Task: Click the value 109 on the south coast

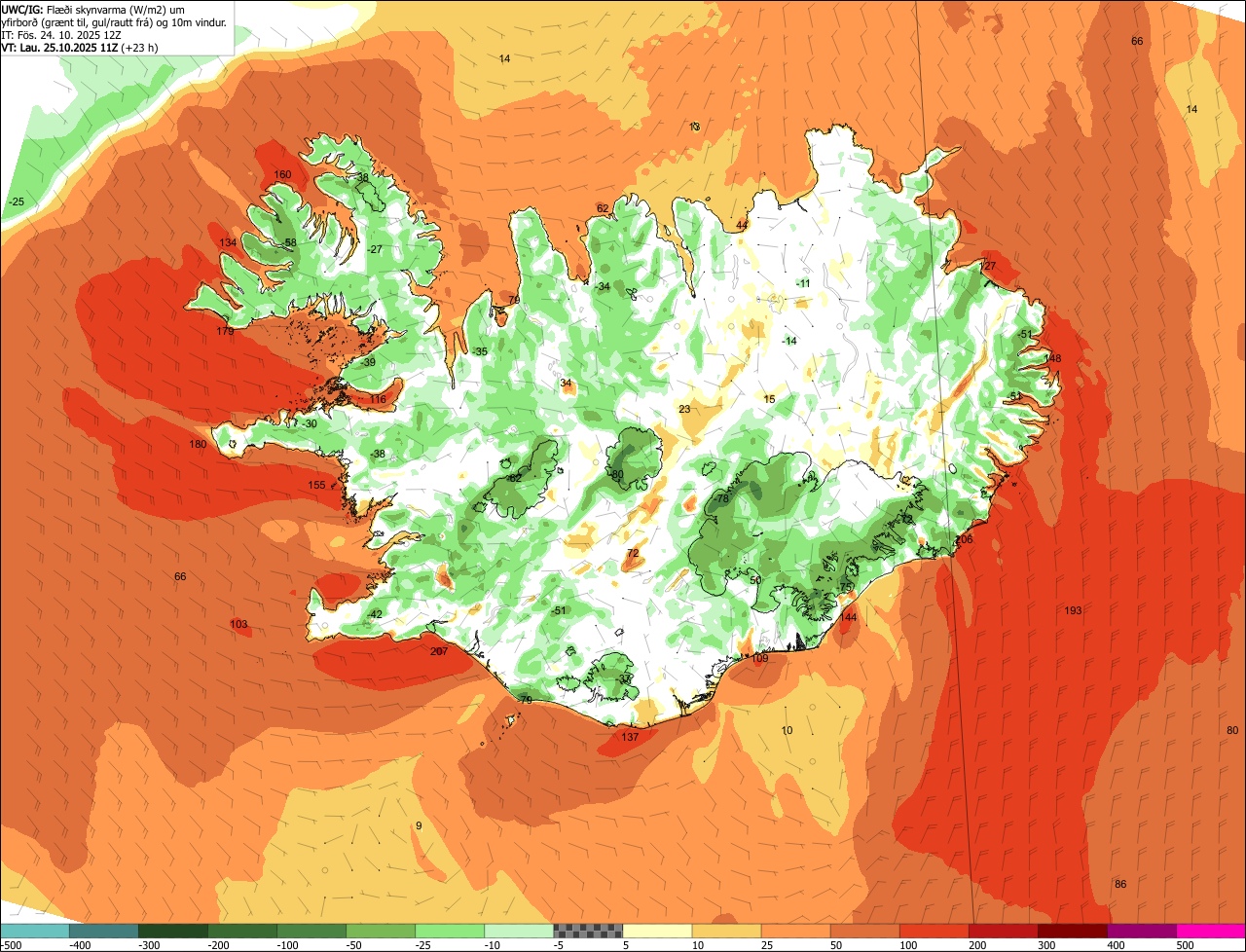Action: pos(759,659)
